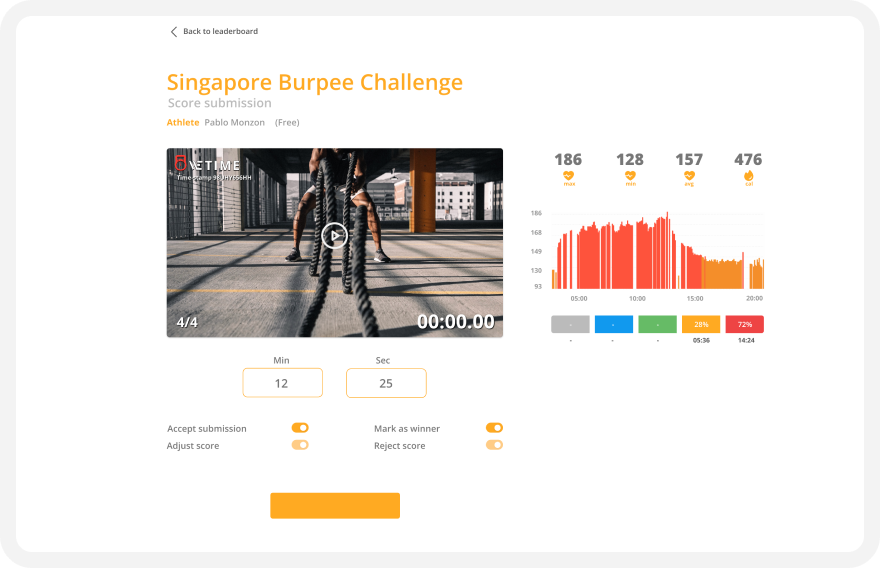This screenshot has width=880, height=568.
Task: Enable the Mark as winner switch
Action: [x=494, y=428]
